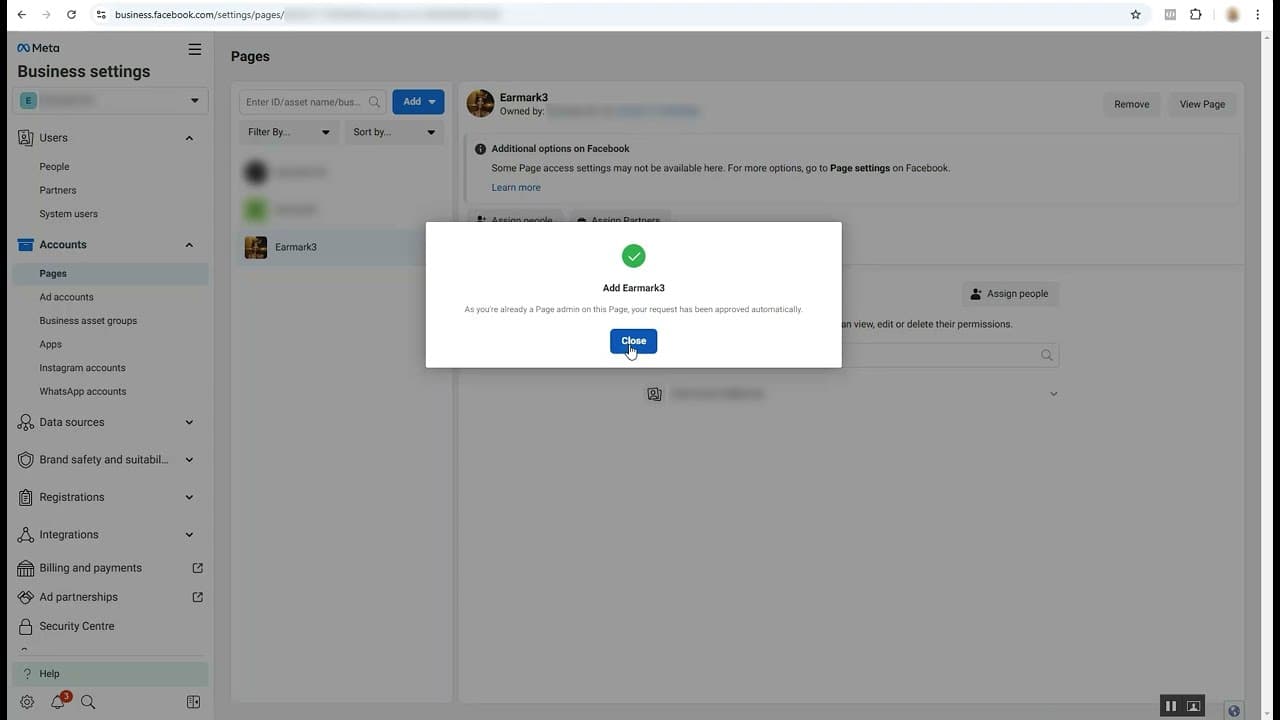Click the Brand safety shield icon
The width and height of the screenshot is (1280, 720).
tap(25, 460)
